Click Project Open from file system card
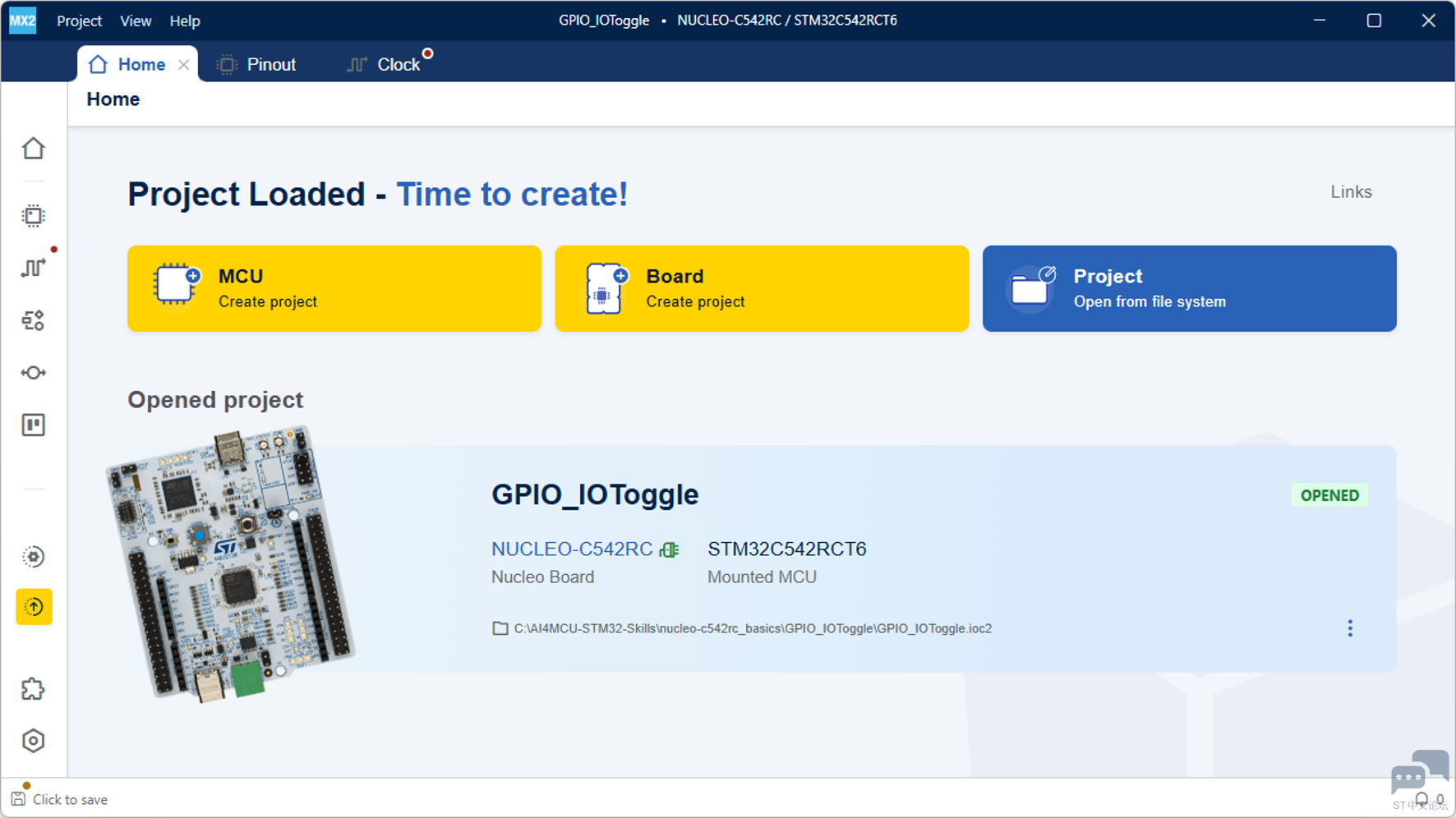 pyautogui.click(x=1190, y=288)
